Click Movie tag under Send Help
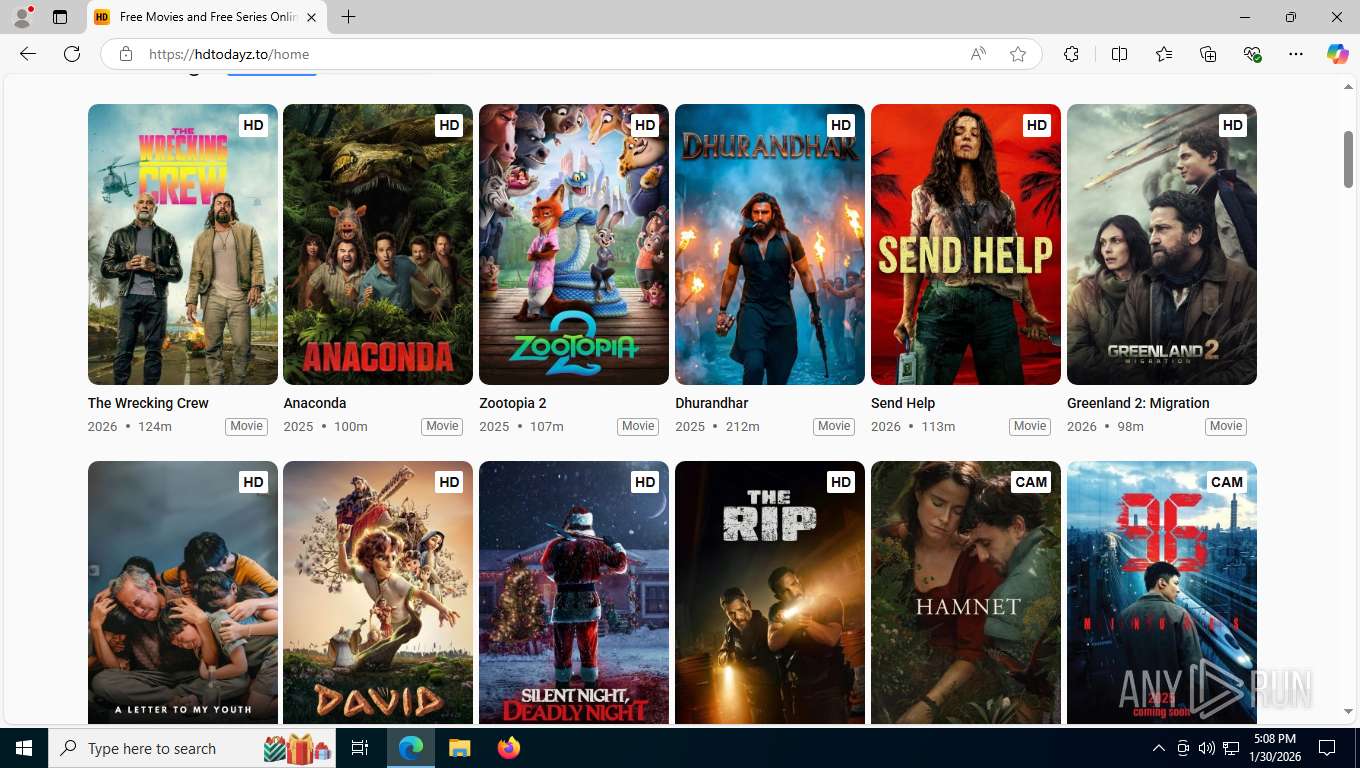 coord(1030,426)
